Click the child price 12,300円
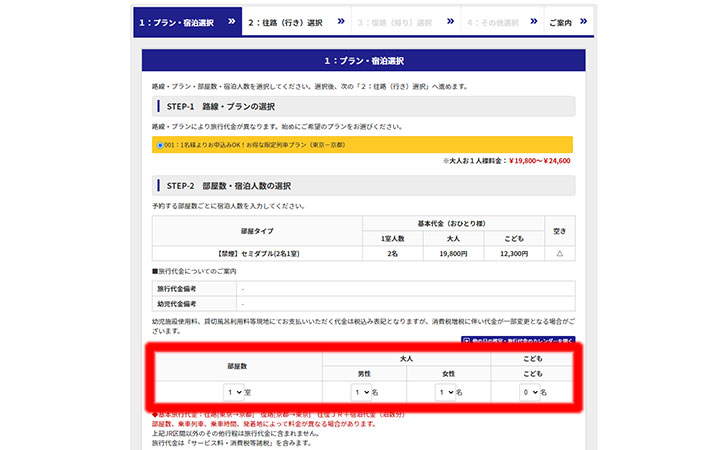This screenshot has width=728, height=450. 514,254
